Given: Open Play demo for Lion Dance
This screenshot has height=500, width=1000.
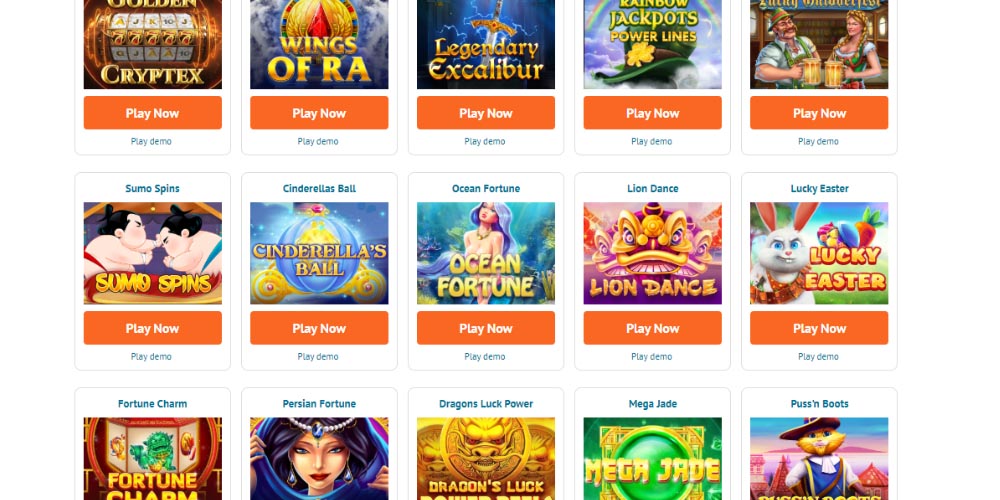Looking at the screenshot, I should (652, 357).
